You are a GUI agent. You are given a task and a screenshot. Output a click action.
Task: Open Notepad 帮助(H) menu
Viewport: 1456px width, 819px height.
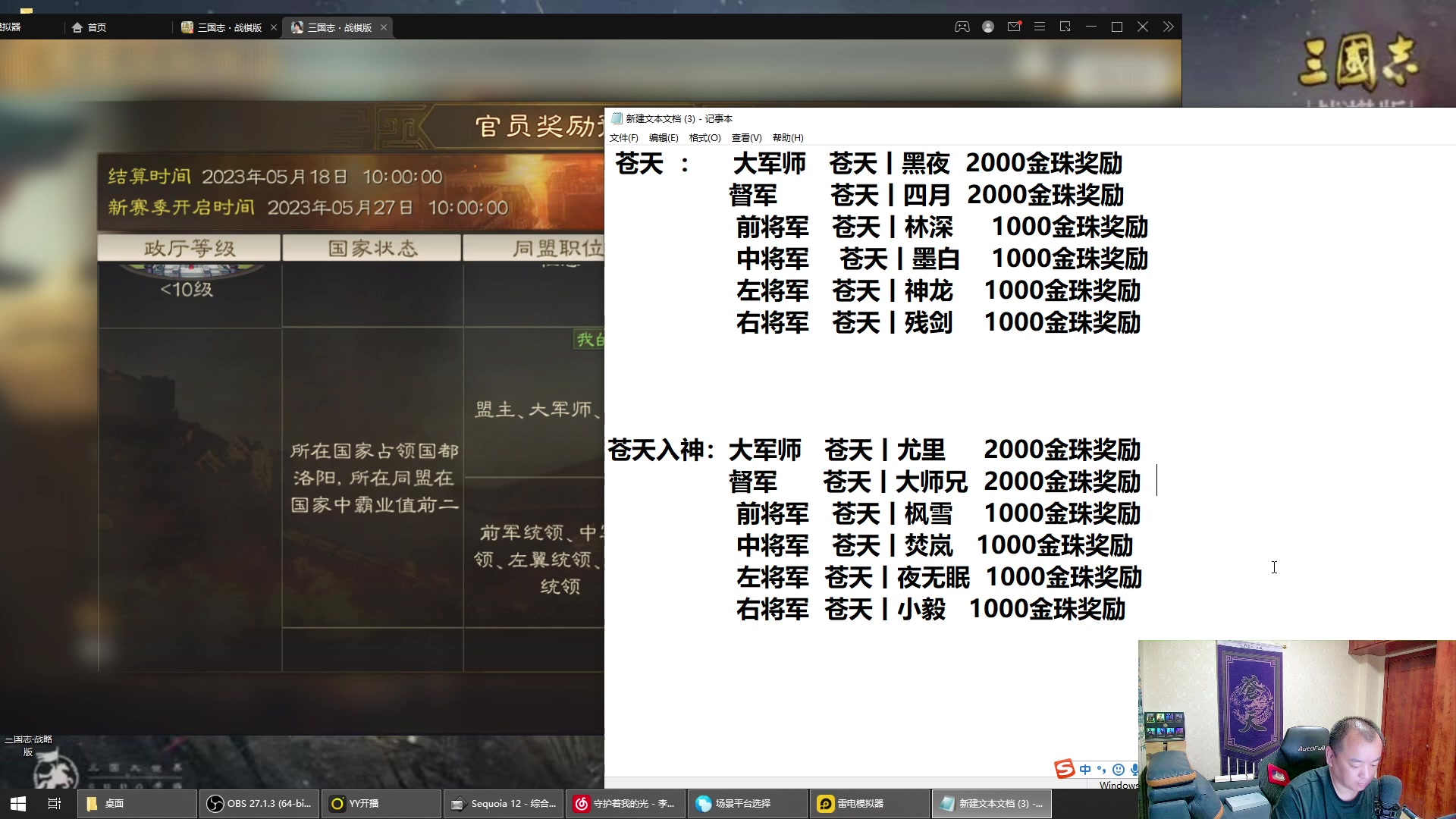pos(788,137)
